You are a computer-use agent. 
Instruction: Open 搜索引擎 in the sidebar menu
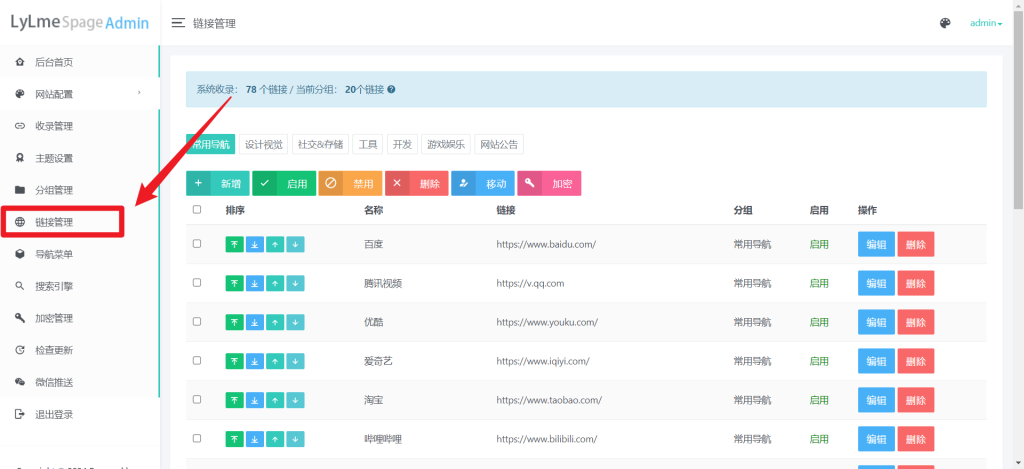click(x=54, y=286)
